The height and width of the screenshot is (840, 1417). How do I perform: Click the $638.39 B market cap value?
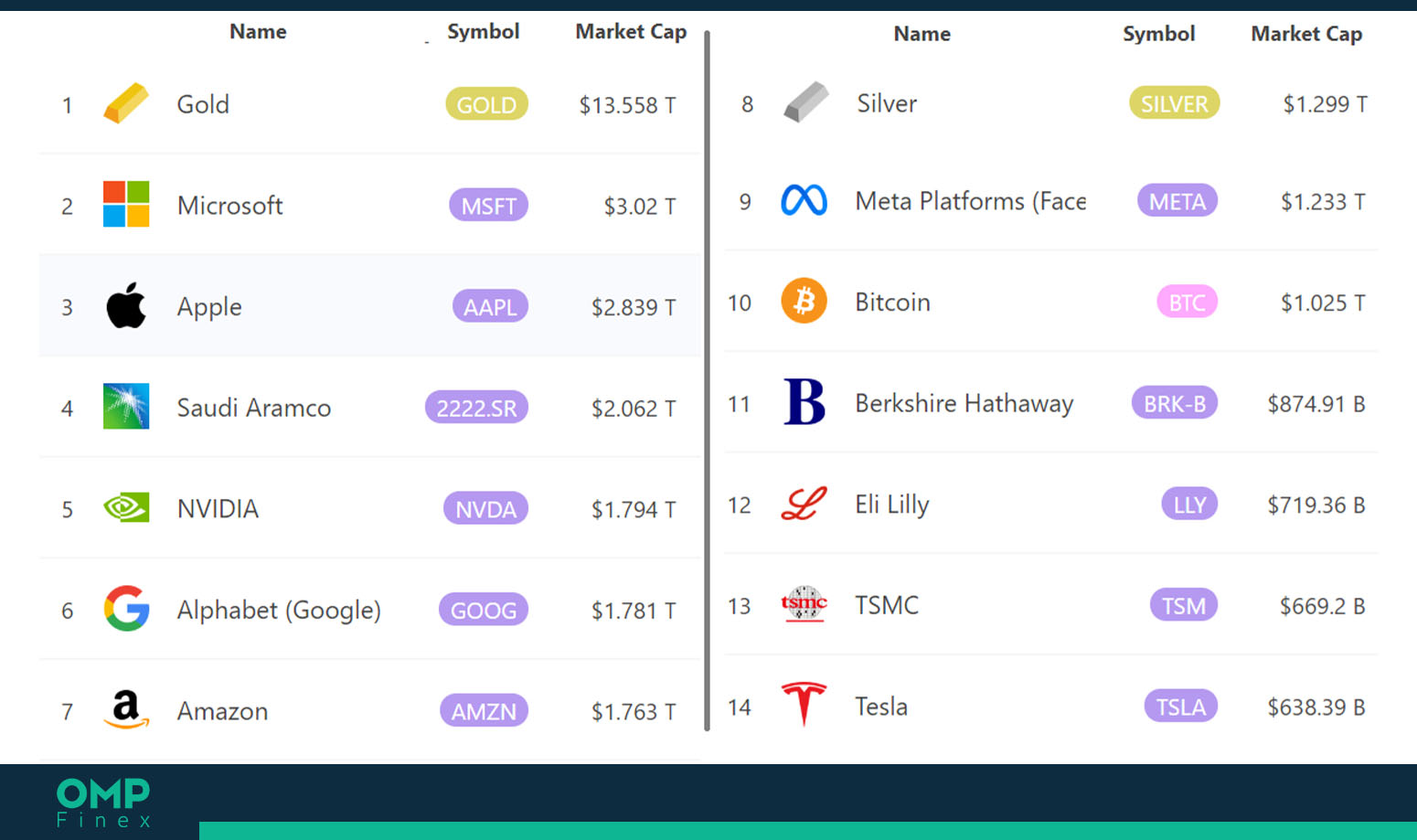pyautogui.click(x=1316, y=707)
